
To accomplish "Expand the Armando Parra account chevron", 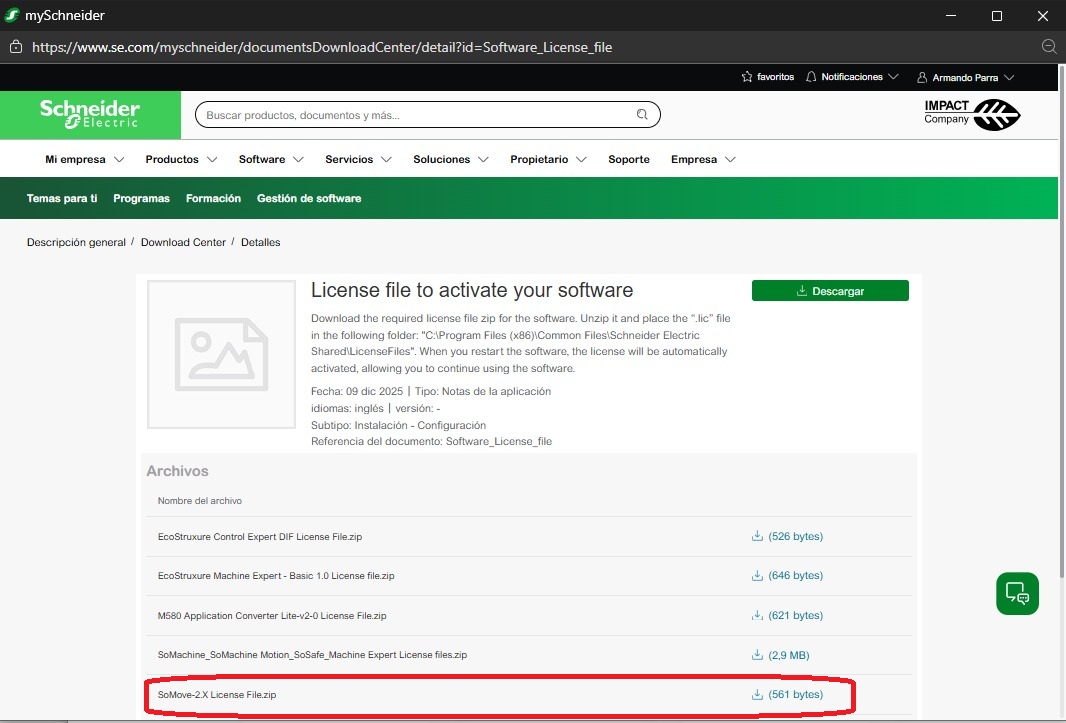I will tap(1009, 78).
